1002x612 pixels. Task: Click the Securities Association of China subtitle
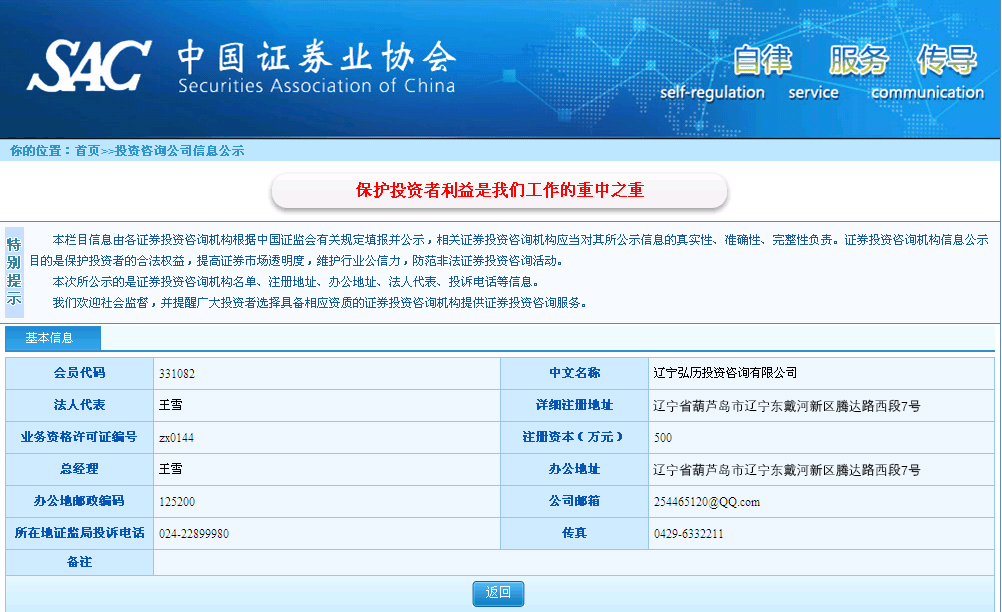317,86
